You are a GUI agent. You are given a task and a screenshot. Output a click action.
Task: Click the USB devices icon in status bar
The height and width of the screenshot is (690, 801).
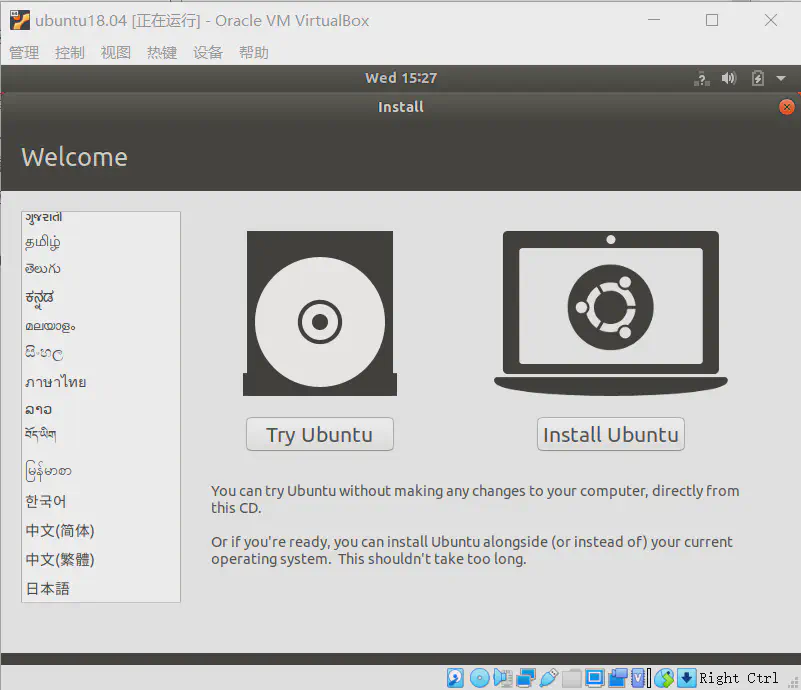click(548, 678)
